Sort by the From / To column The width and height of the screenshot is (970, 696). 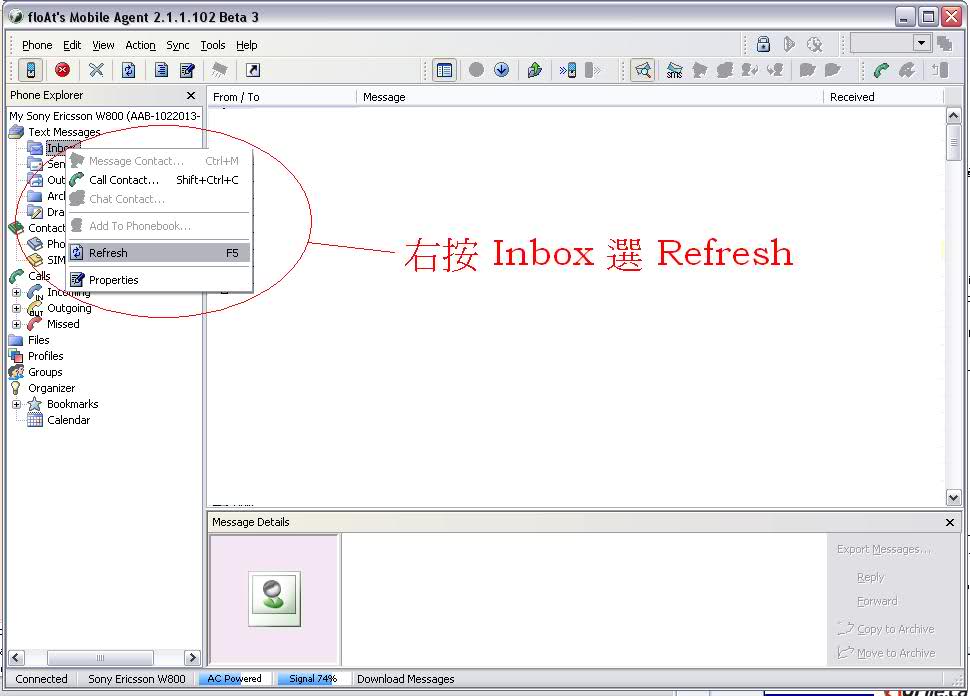click(282, 97)
